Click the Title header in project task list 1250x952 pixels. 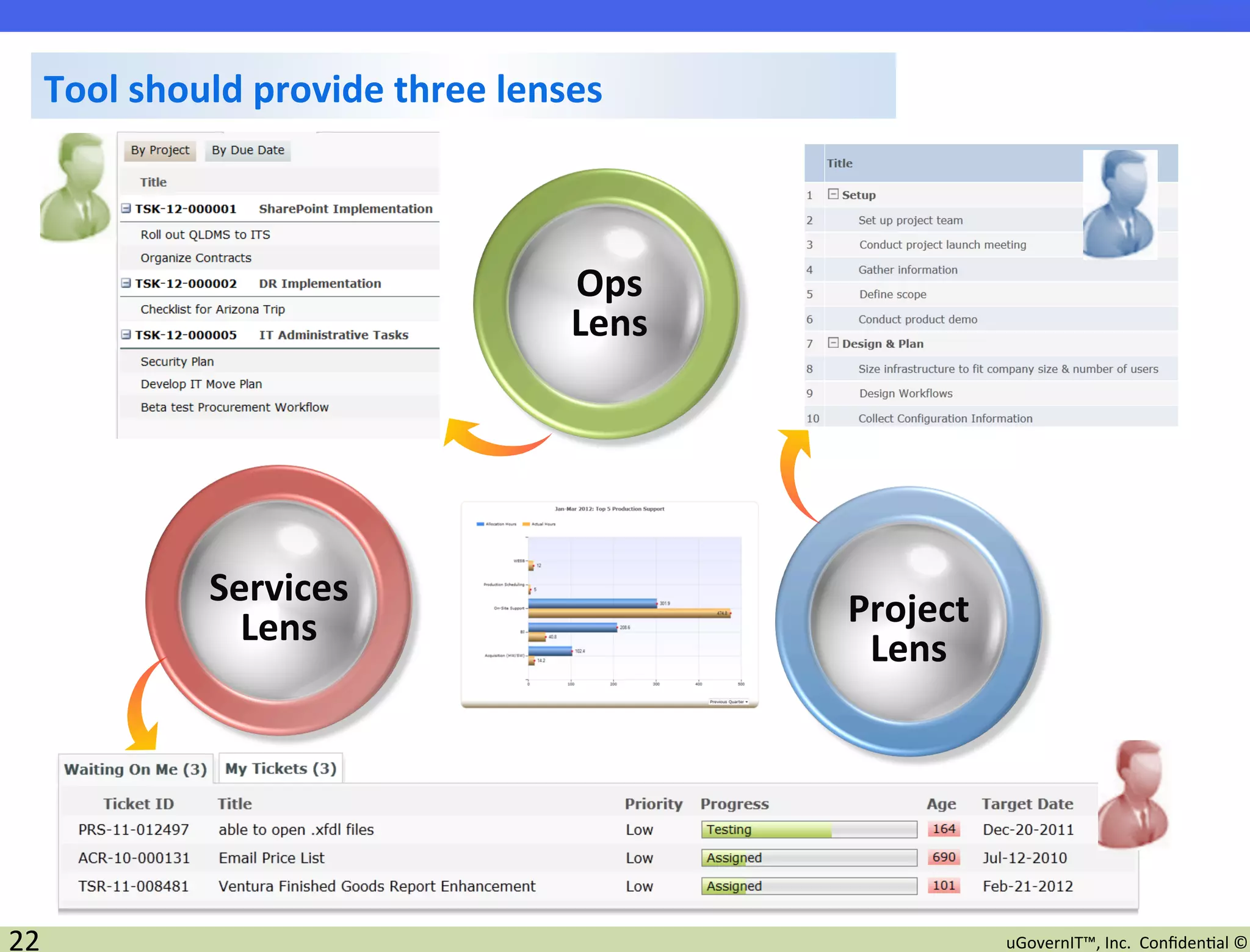tap(839, 163)
